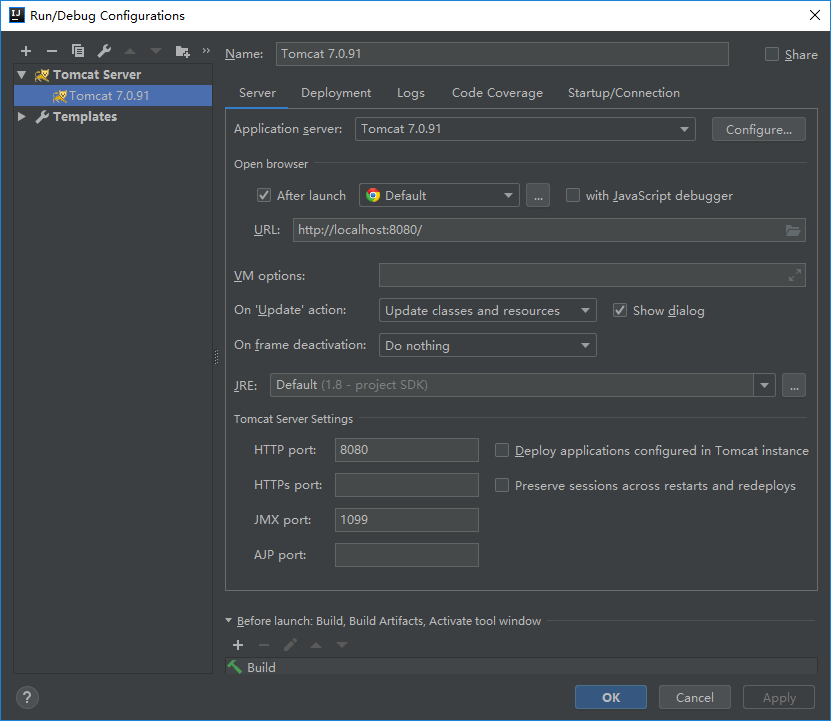Collapse Before launch section
831x721 pixels.
pyautogui.click(x=228, y=620)
